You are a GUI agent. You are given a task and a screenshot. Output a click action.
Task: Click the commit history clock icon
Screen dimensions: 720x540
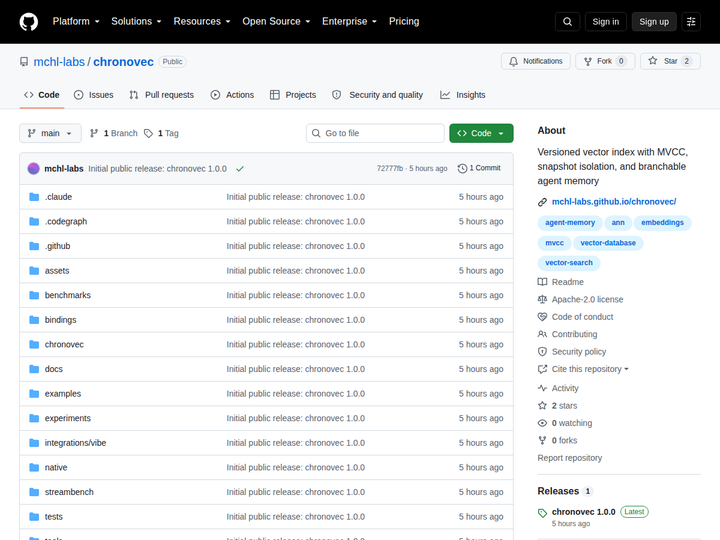click(x=462, y=169)
